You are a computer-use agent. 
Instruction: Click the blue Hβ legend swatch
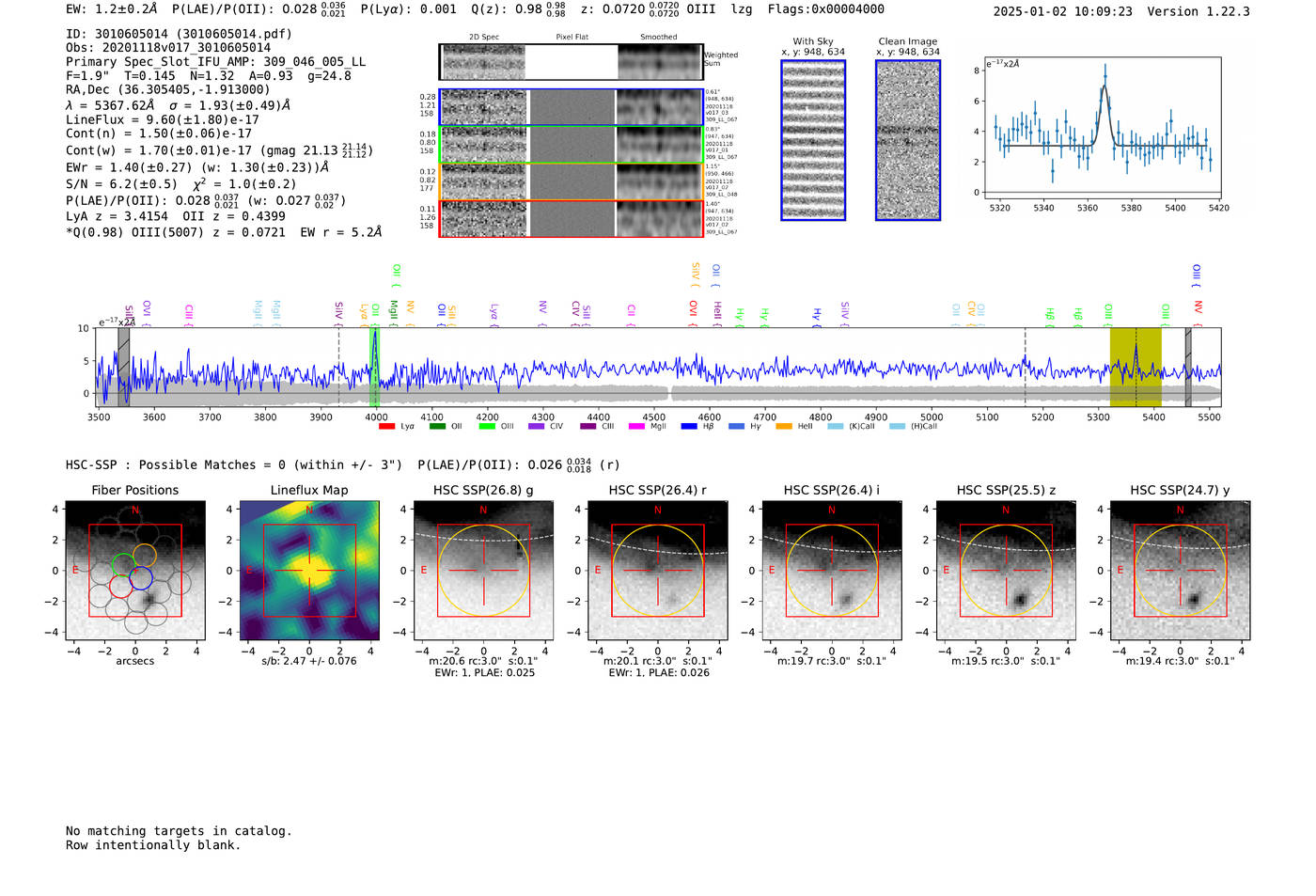(x=689, y=427)
